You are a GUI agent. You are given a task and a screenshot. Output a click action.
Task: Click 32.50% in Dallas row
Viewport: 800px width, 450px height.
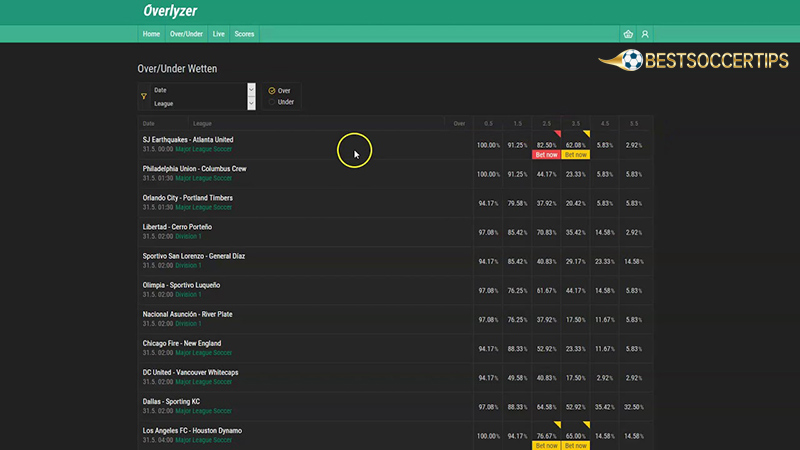634,407
